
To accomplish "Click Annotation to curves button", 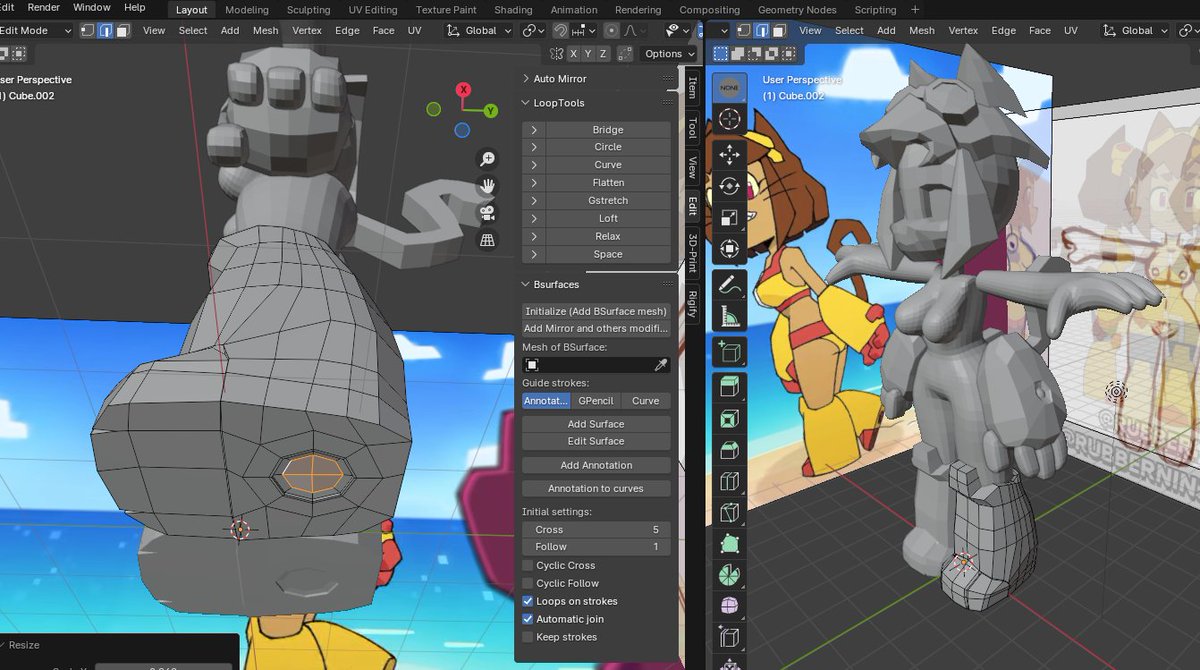I will pyautogui.click(x=596, y=489).
